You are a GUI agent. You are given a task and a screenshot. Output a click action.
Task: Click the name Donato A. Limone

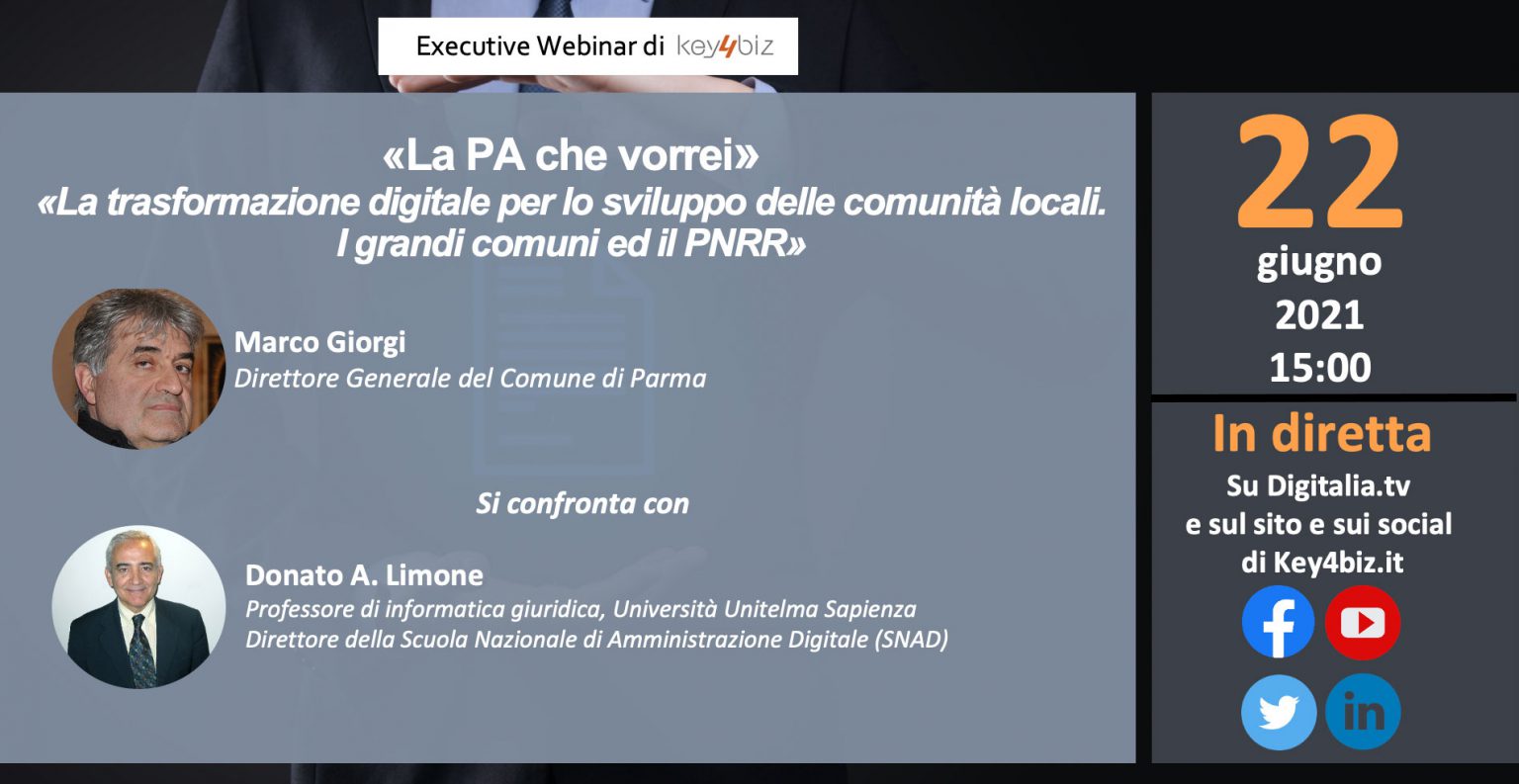[x=364, y=574]
